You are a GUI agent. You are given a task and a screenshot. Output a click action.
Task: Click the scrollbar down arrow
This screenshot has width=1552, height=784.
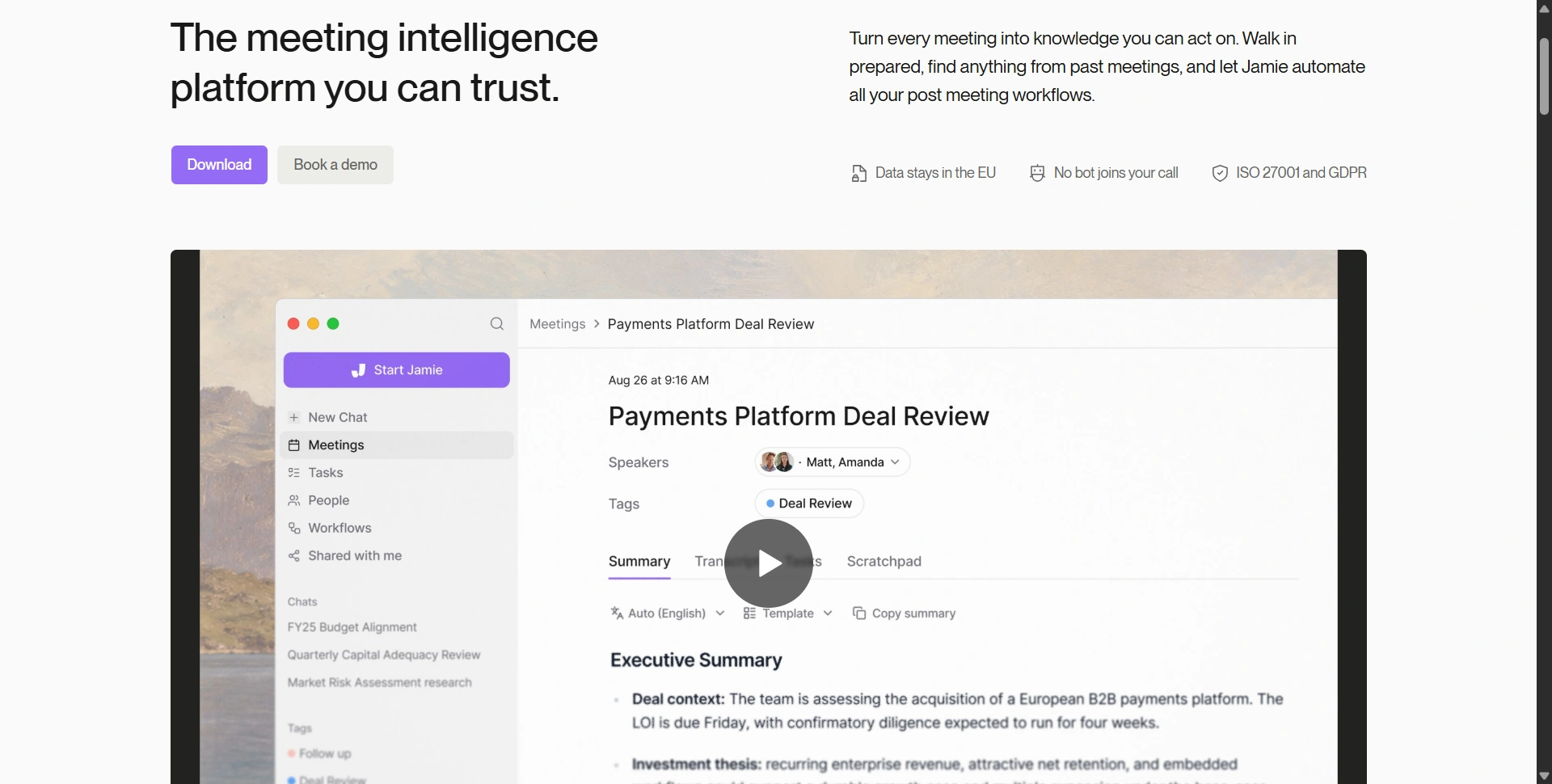coord(1544,776)
